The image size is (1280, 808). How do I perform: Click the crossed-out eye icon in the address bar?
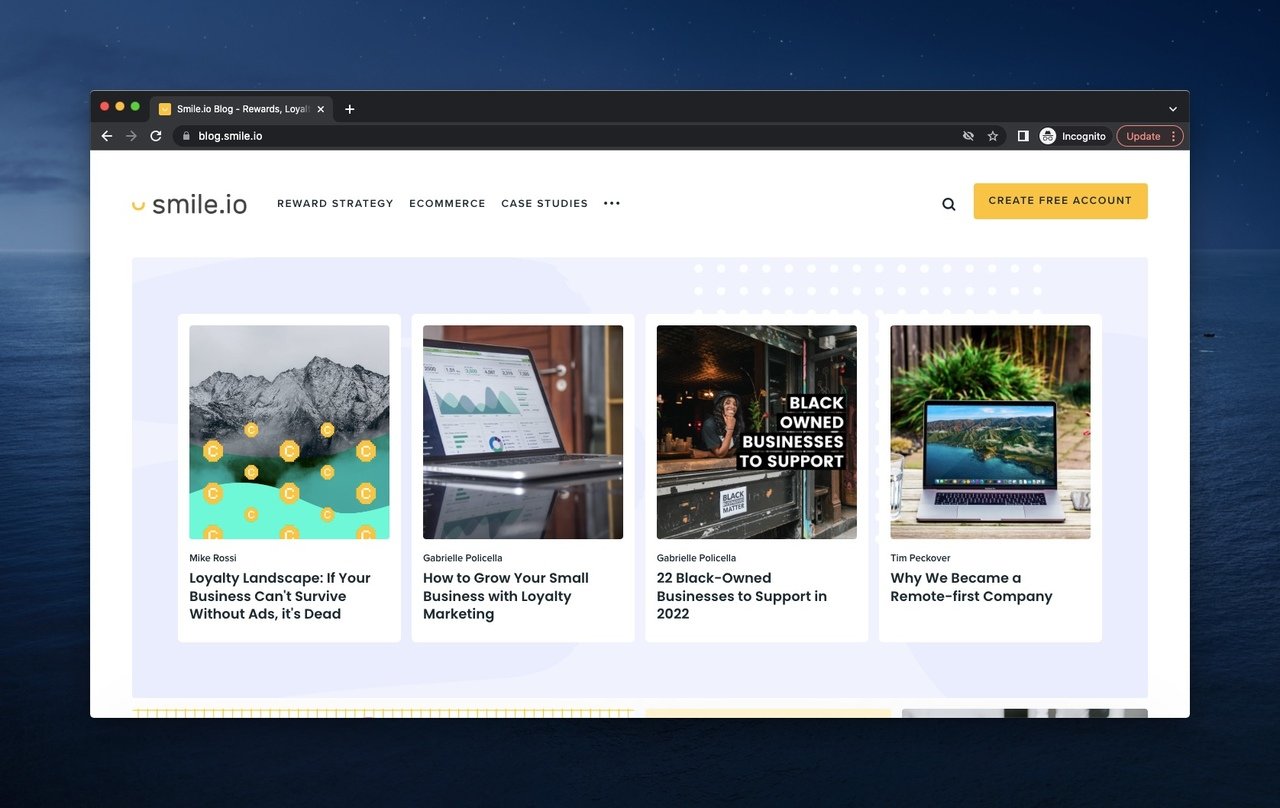968,136
